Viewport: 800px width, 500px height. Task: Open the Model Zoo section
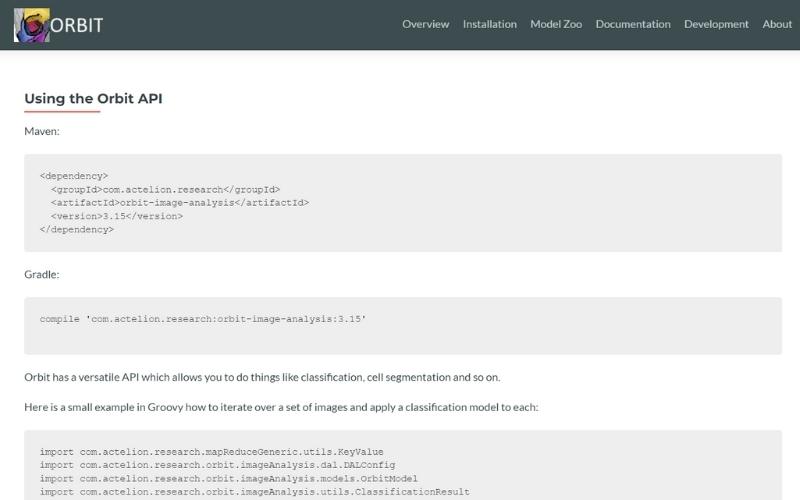click(556, 24)
